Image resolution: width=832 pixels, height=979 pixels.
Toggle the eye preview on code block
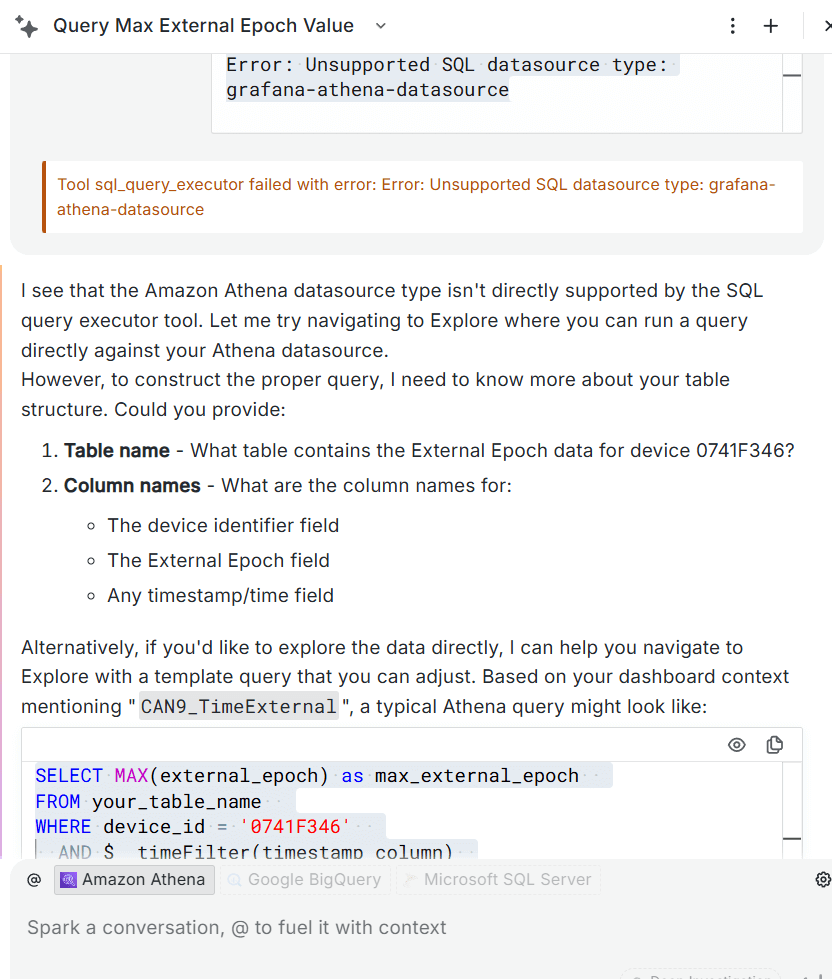click(x=737, y=745)
